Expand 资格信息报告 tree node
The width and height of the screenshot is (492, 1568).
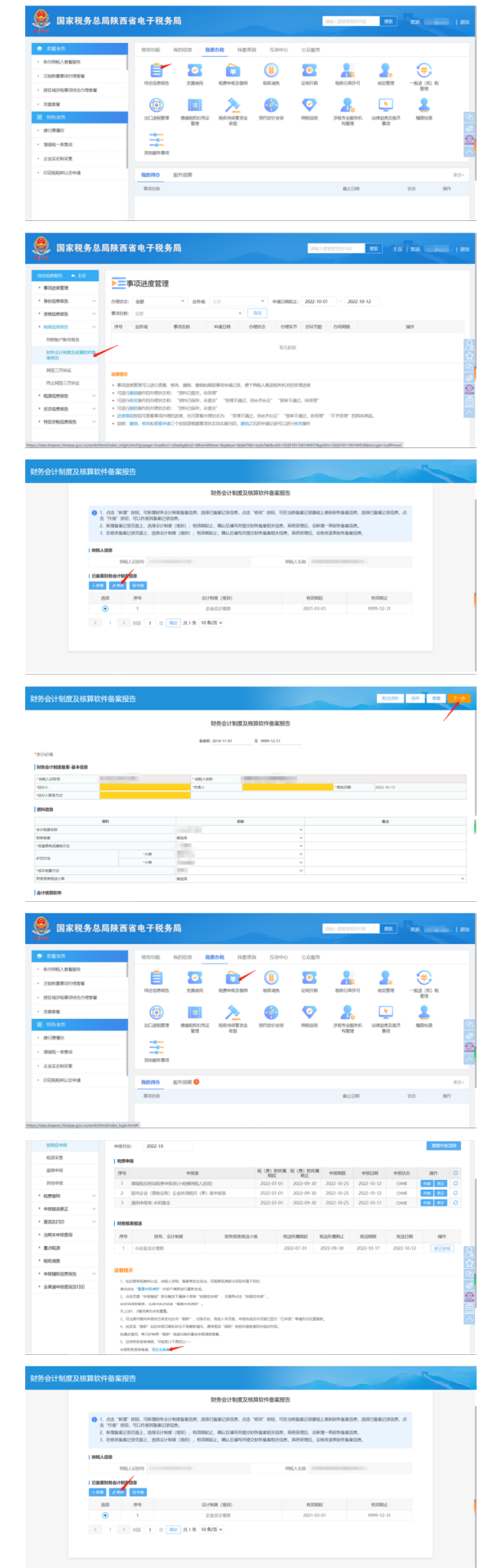pyautogui.click(x=94, y=314)
